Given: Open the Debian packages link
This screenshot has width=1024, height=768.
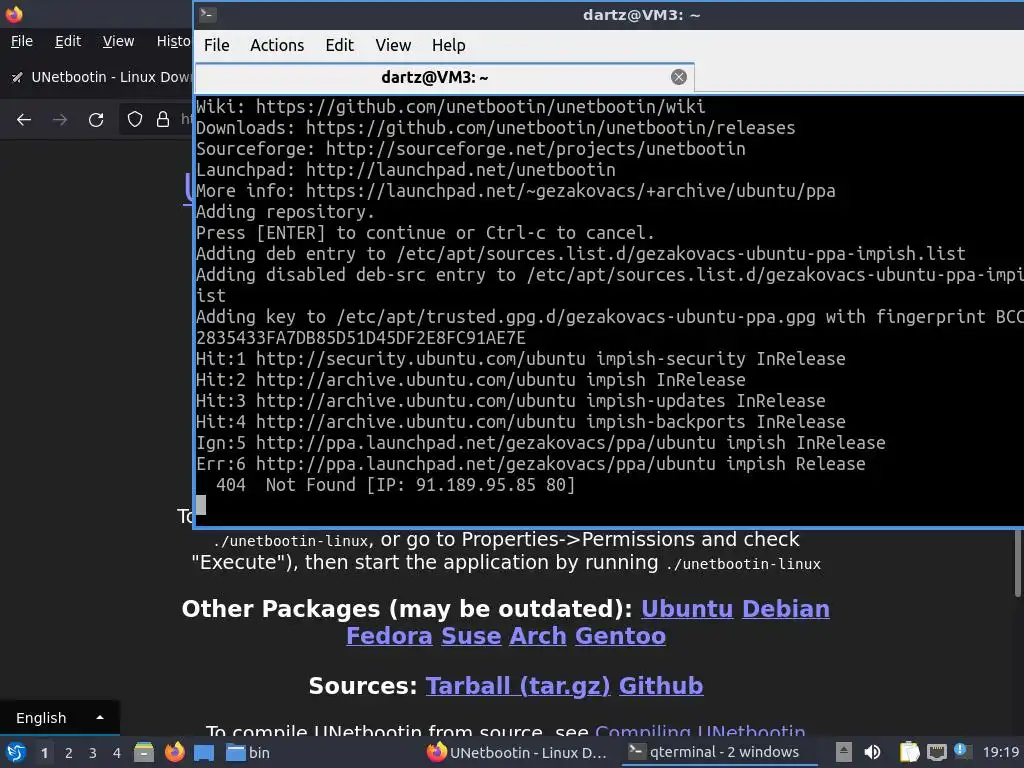Looking at the screenshot, I should point(786,609).
